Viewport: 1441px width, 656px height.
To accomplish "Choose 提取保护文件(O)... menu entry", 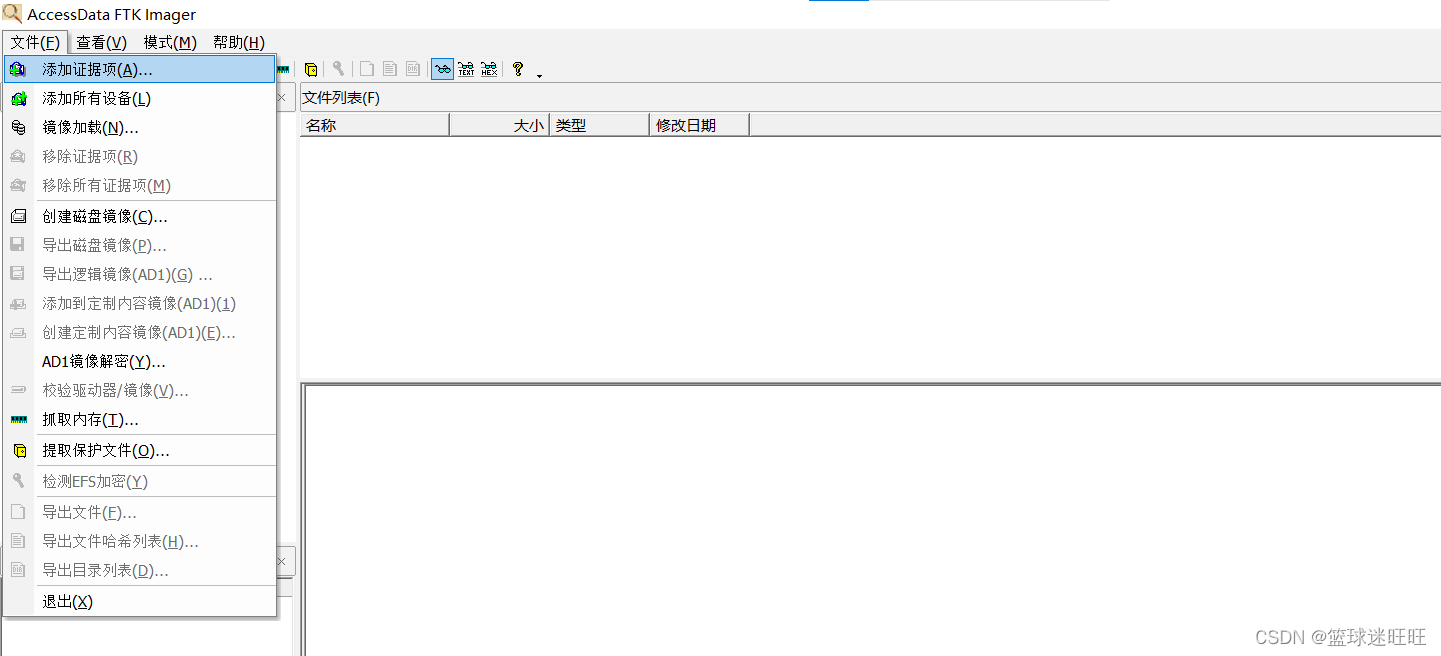I will coord(139,450).
